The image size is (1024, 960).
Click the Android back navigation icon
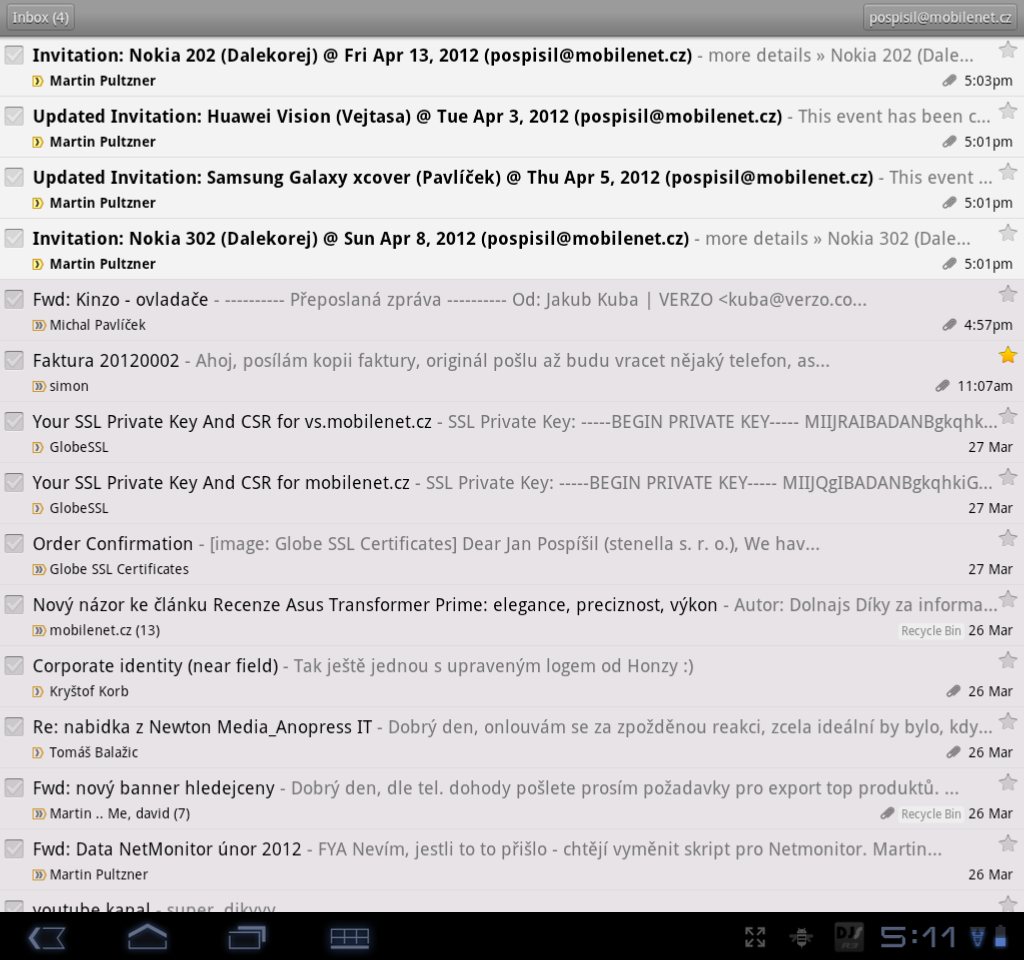pyautogui.click(x=47, y=937)
